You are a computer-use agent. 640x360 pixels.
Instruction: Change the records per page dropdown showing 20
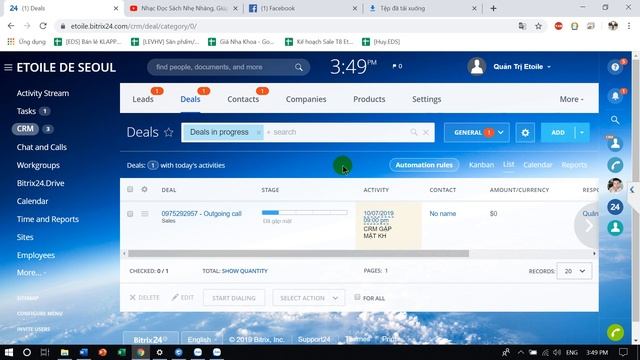574,271
